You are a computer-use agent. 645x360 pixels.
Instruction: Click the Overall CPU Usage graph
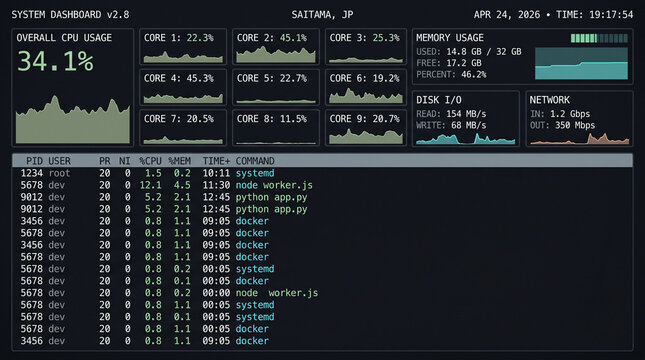pos(73,119)
